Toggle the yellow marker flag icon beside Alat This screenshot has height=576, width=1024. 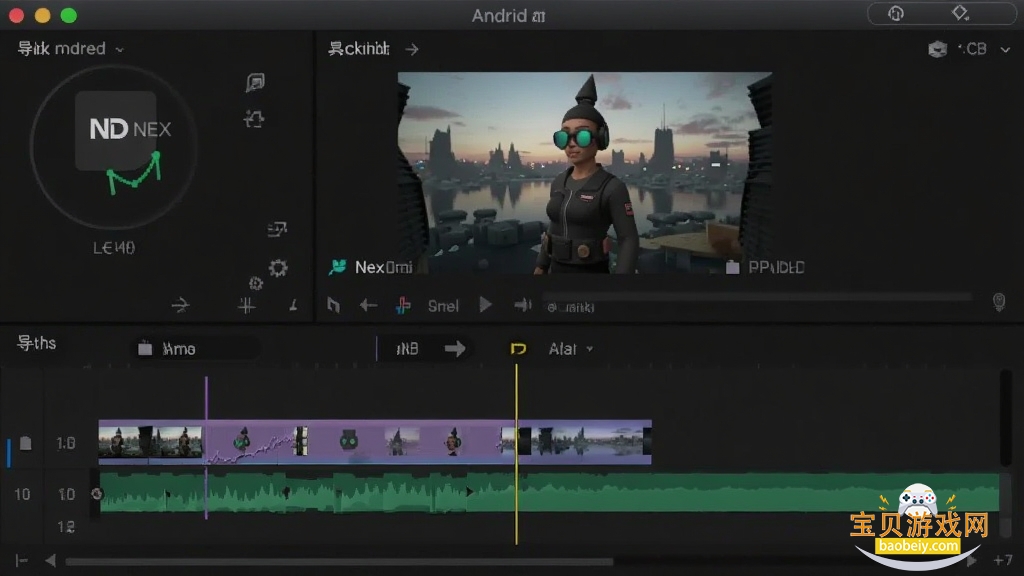coord(518,349)
